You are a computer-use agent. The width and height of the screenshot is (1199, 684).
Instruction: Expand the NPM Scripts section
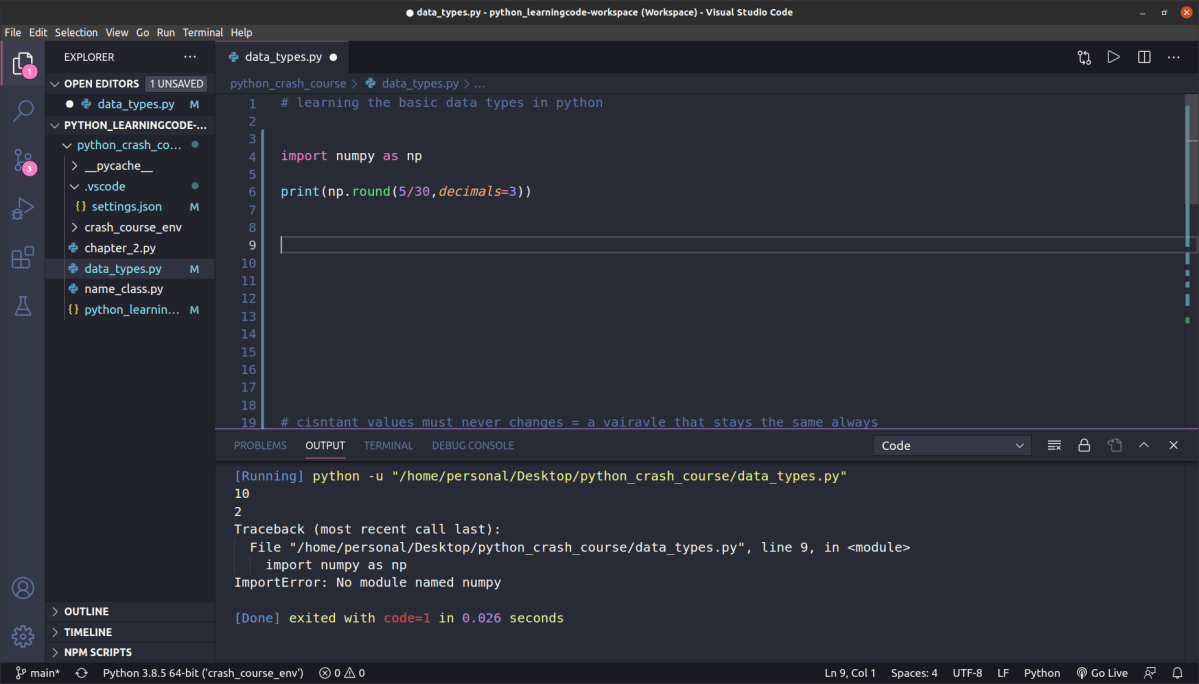tap(130, 653)
